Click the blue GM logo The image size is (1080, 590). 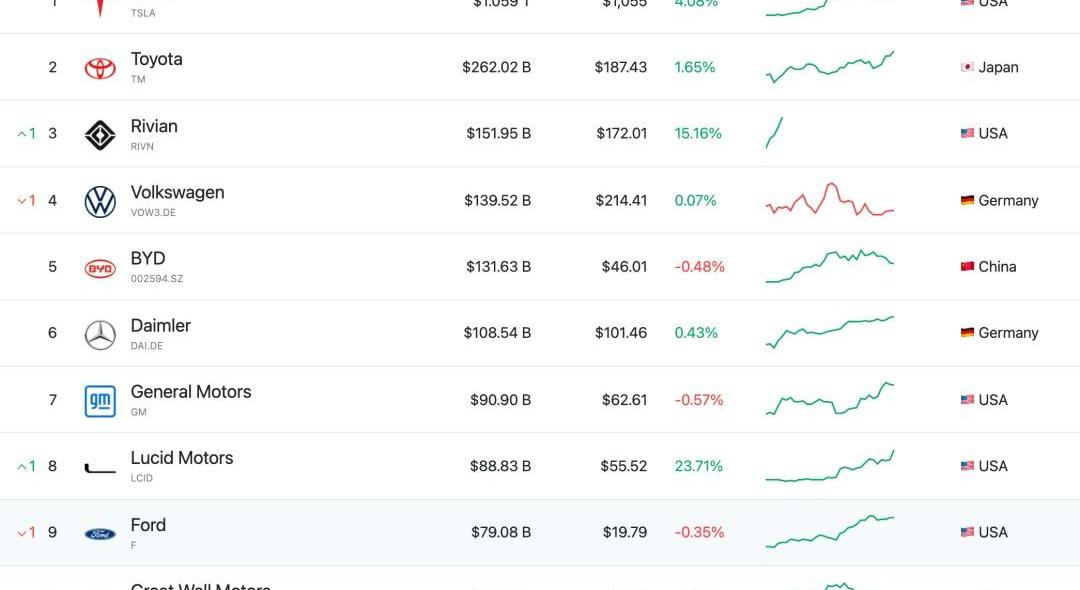pyautogui.click(x=100, y=401)
